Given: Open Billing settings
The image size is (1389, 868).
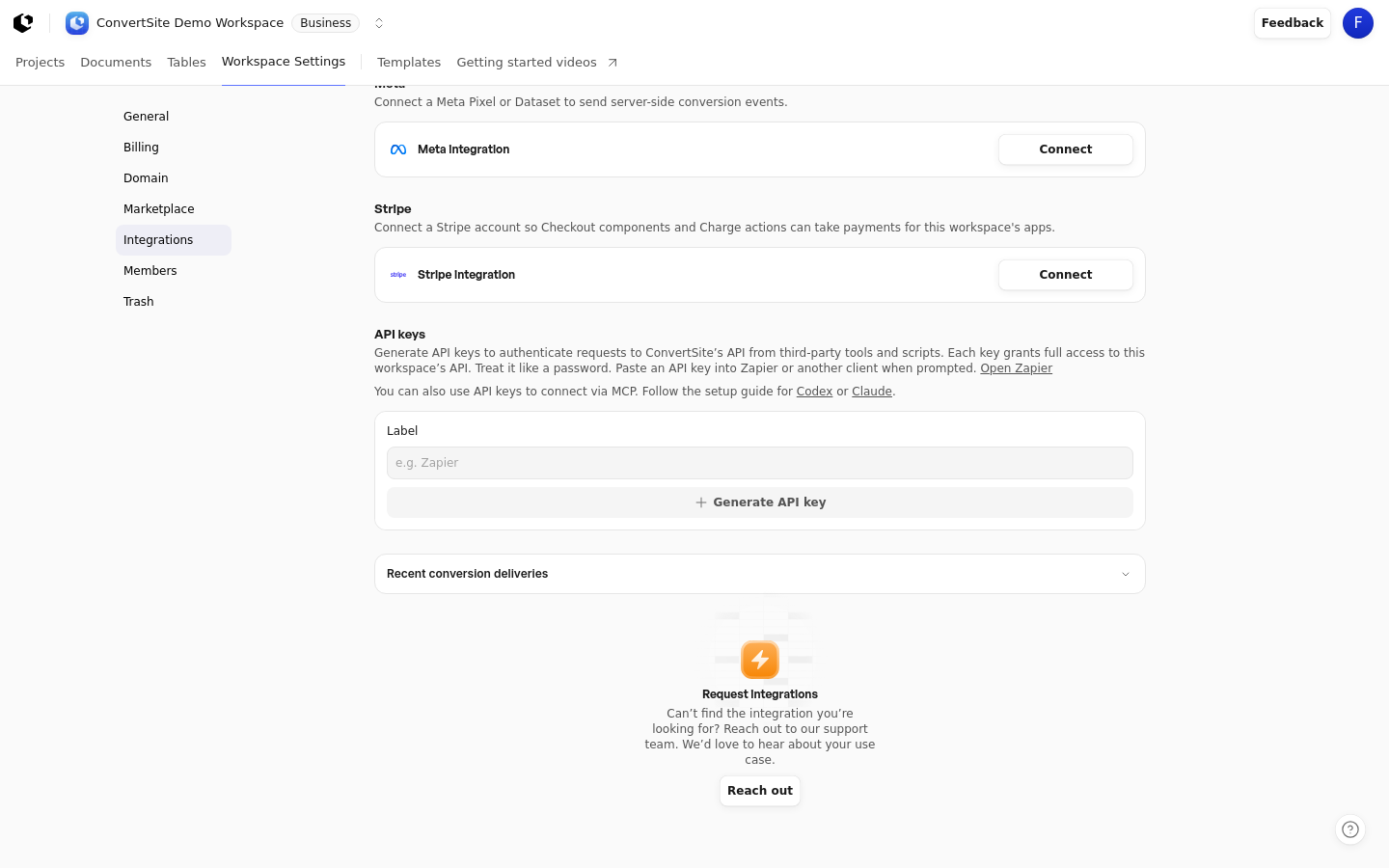Looking at the screenshot, I should [174, 148].
